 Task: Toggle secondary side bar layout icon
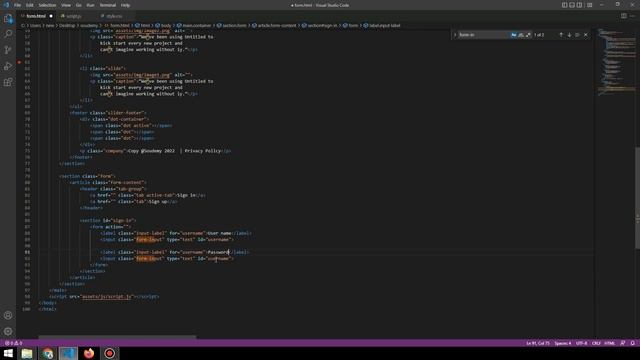point(580,5)
